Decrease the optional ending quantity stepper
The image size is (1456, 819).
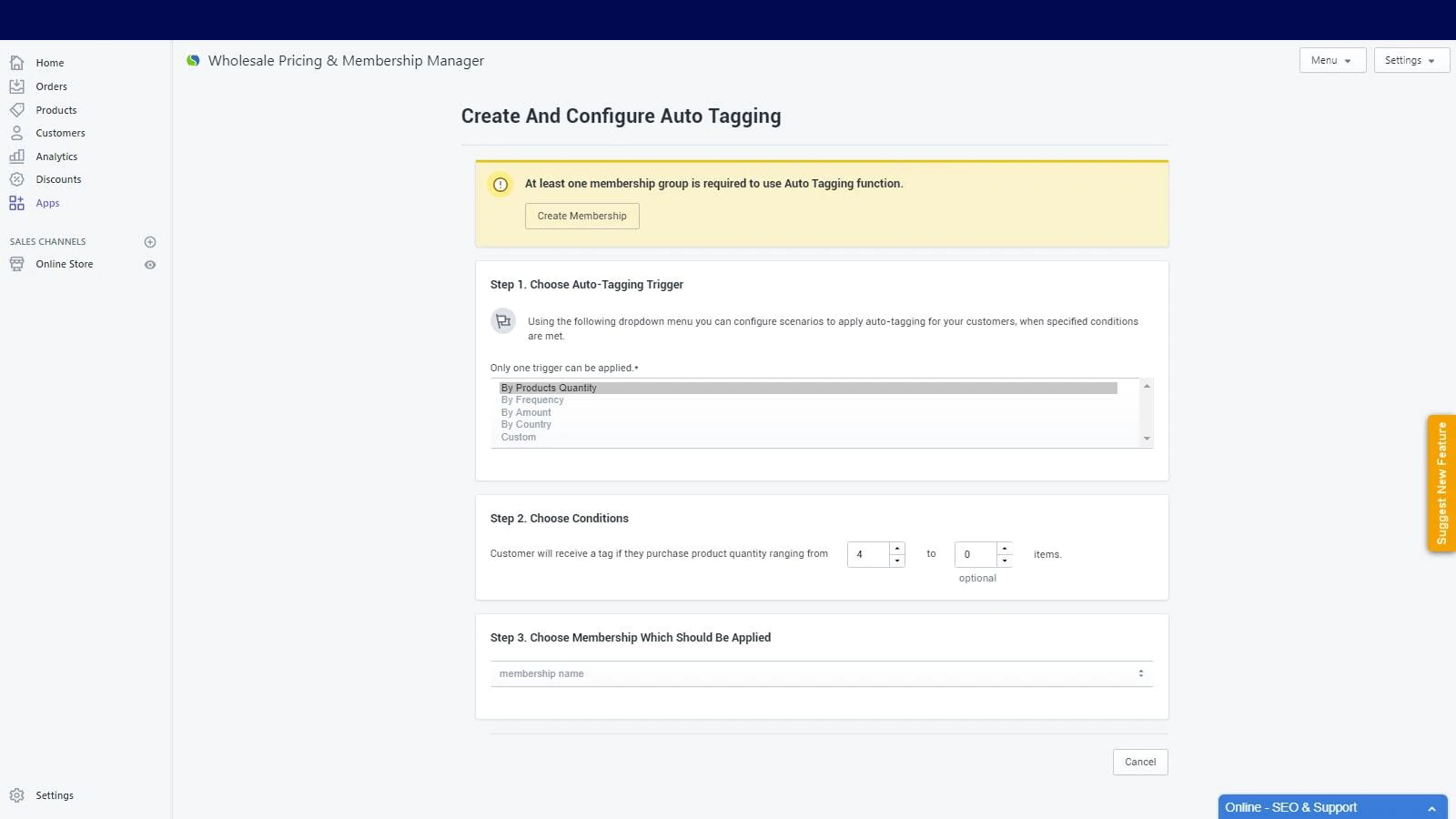(1005, 561)
